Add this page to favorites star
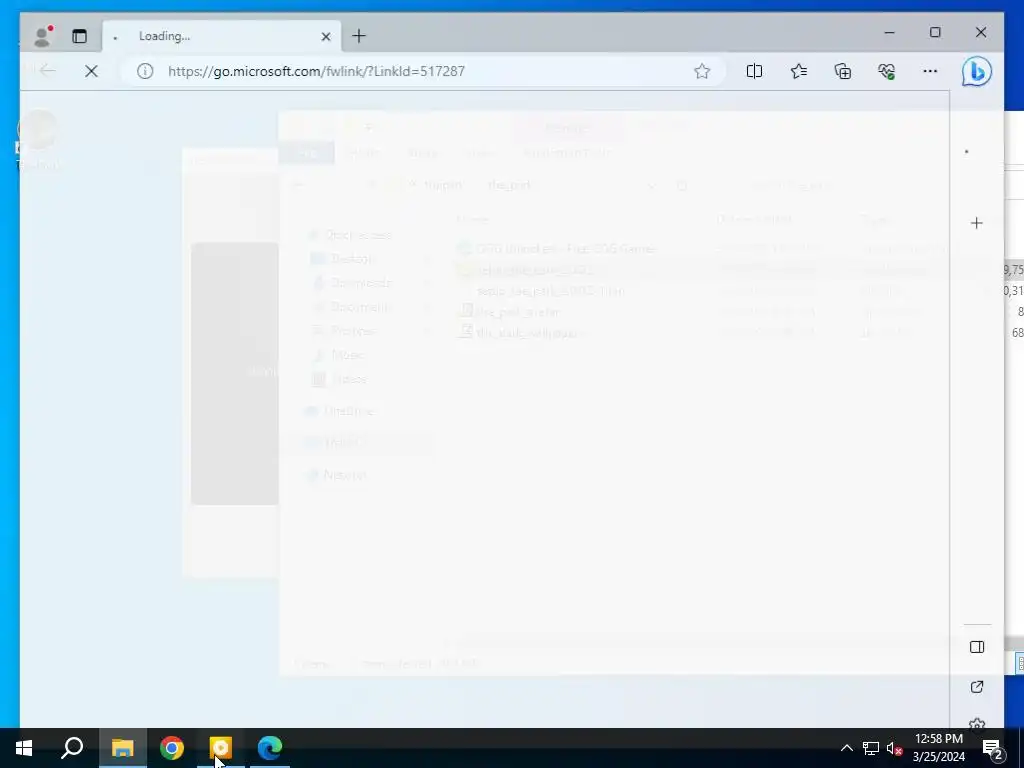This screenshot has width=1024, height=768. pyautogui.click(x=702, y=71)
